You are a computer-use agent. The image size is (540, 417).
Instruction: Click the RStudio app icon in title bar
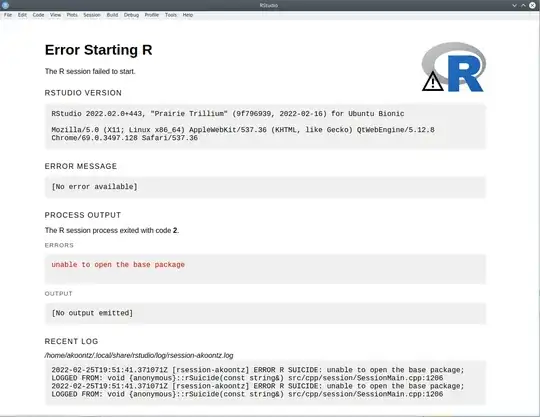[x=5, y=5]
